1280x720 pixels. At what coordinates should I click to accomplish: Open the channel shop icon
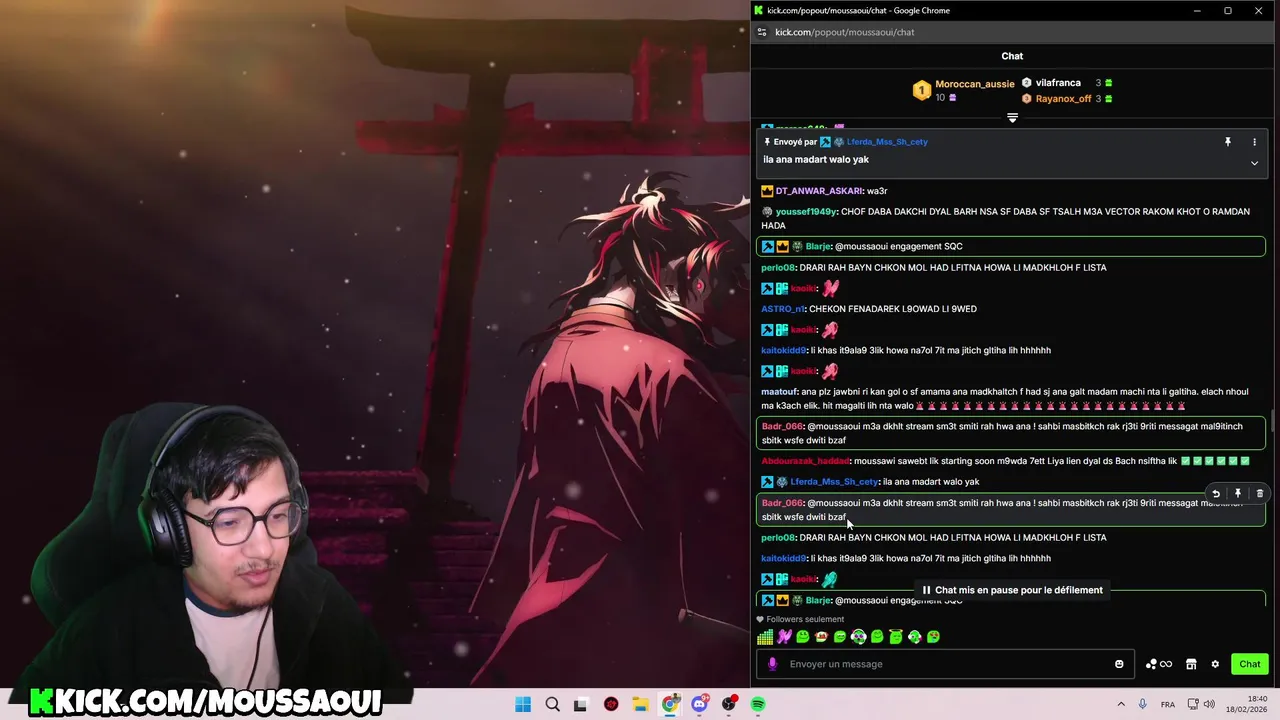point(1191,664)
